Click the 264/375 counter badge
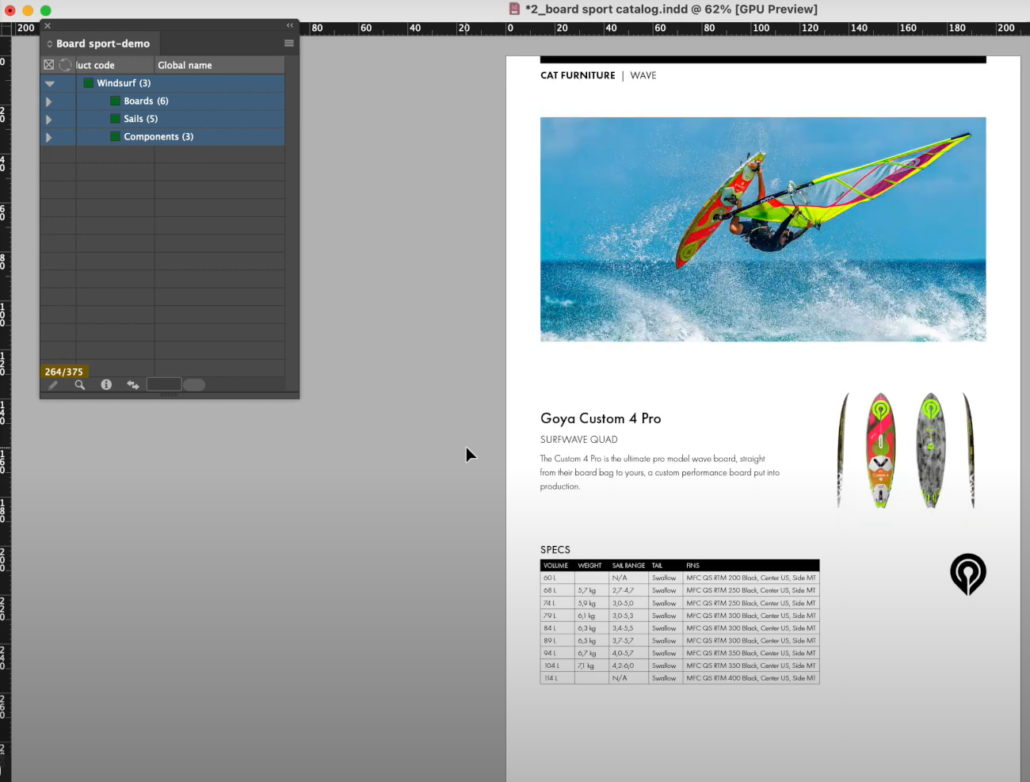This screenshot has width=1030, height=782. (64, 371)
